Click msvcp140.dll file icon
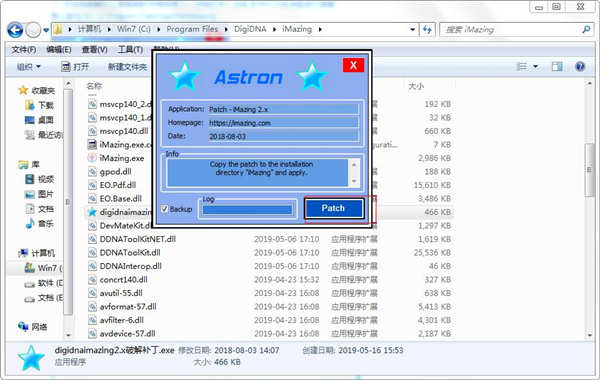This screenshot has height=380, width=600. tap(92, 131)
